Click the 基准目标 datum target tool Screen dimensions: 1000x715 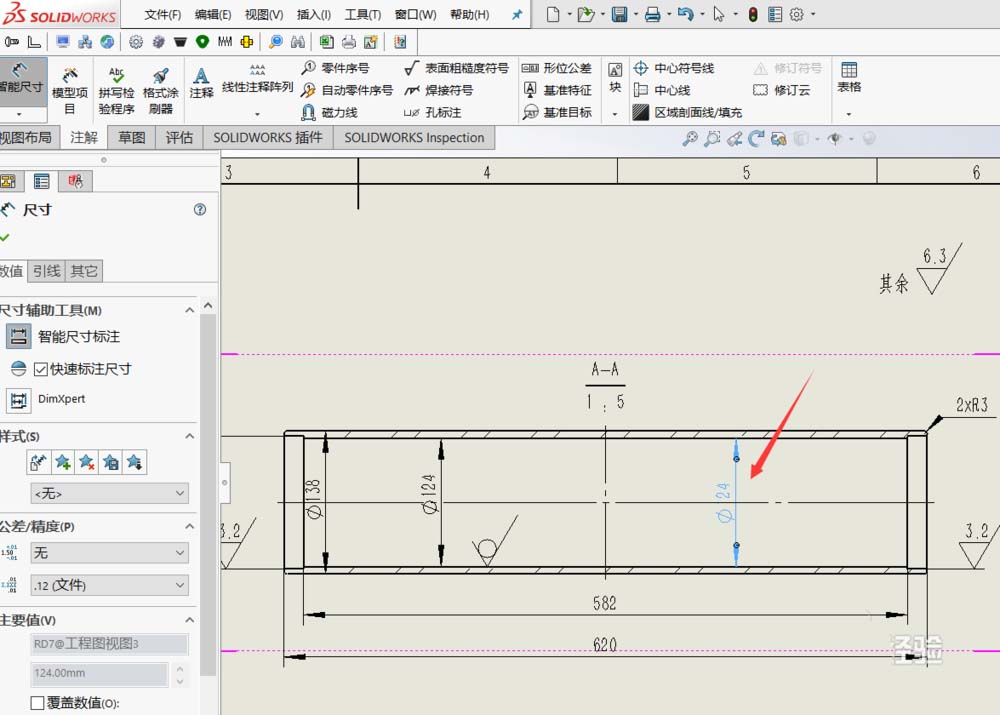(557, 112)
